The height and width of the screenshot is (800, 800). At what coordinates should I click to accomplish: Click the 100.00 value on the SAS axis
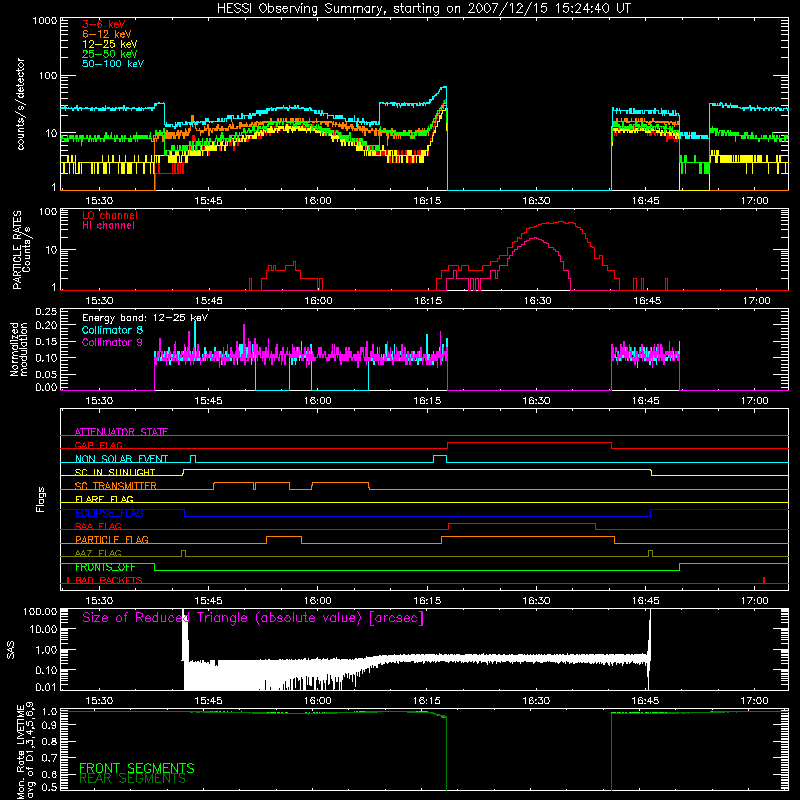coord(40,611)
